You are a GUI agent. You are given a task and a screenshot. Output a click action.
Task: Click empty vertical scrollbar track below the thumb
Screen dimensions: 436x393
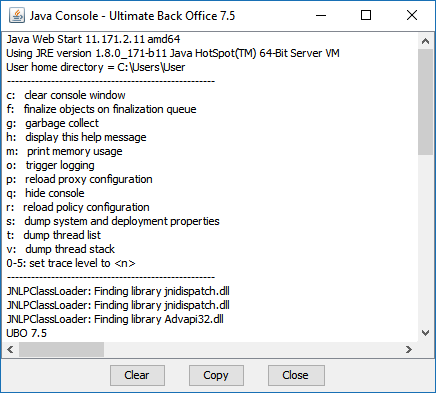pos(425,240)
